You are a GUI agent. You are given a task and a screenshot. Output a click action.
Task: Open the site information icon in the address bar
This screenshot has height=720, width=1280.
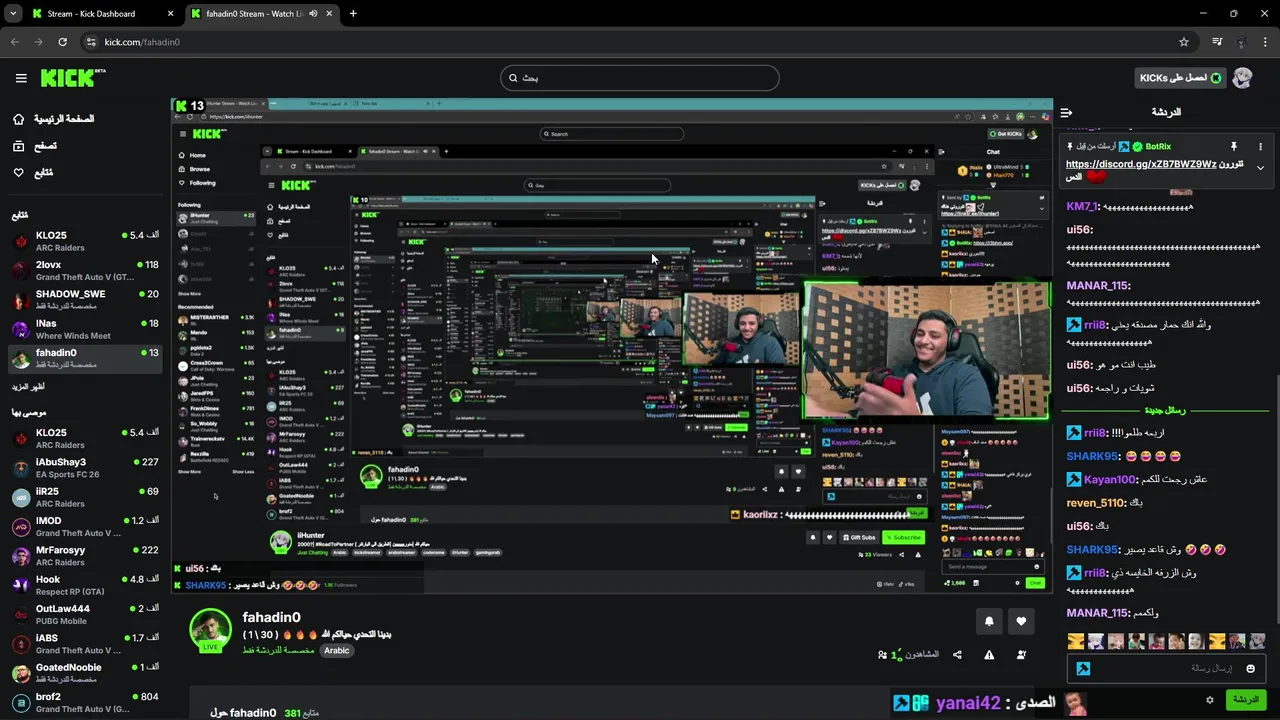click(91, 42)
